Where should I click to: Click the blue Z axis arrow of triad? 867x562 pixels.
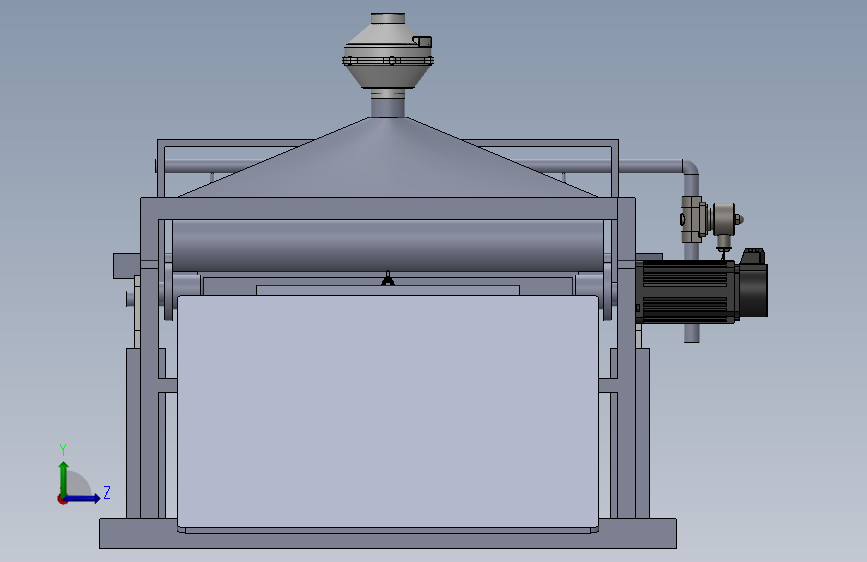[83, 498]
